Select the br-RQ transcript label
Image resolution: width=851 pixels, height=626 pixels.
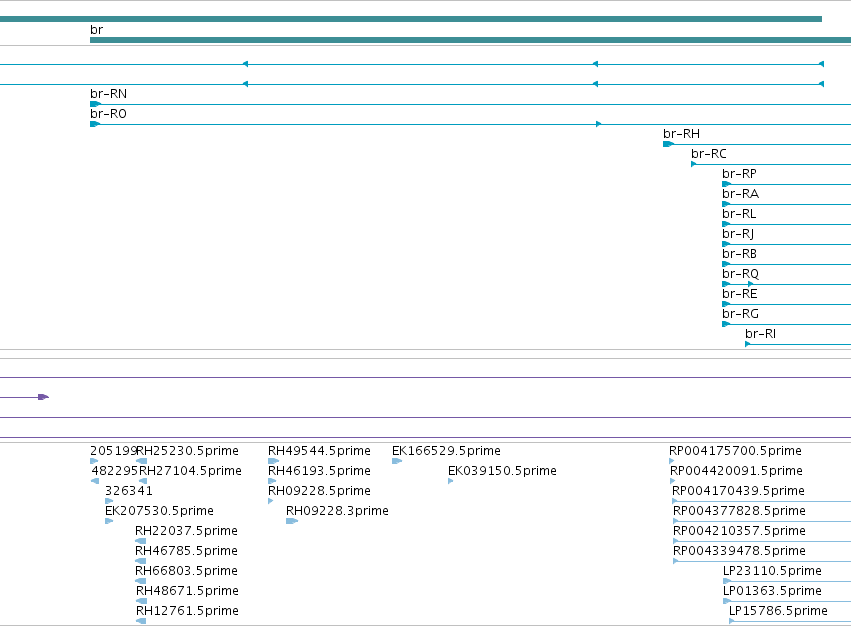coord(740,275)
